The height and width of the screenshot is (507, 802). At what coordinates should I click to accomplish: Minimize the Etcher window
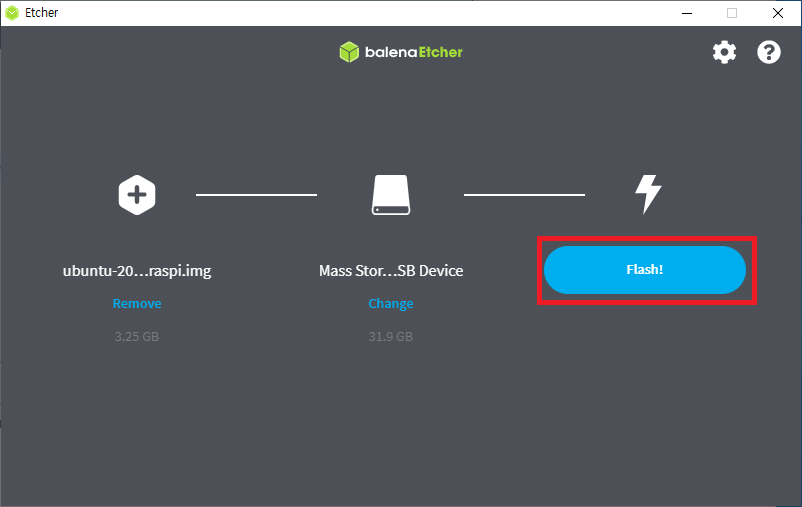point(687,13)
